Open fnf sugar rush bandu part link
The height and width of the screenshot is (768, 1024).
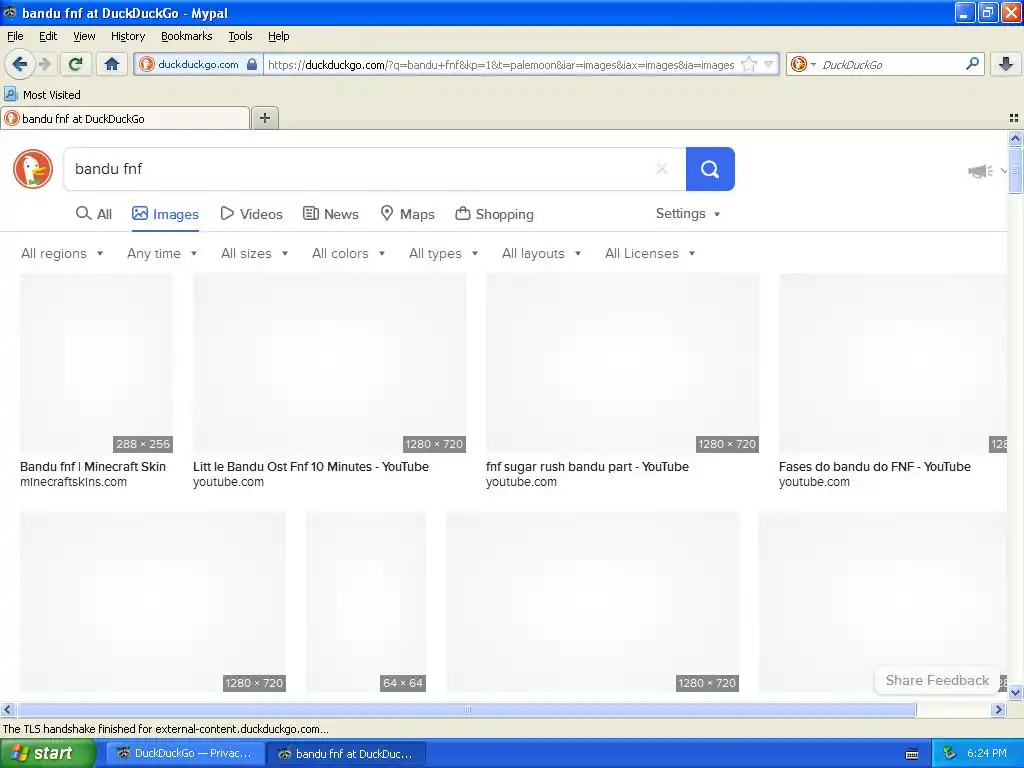pyautogui.click(x=587, y=466)
